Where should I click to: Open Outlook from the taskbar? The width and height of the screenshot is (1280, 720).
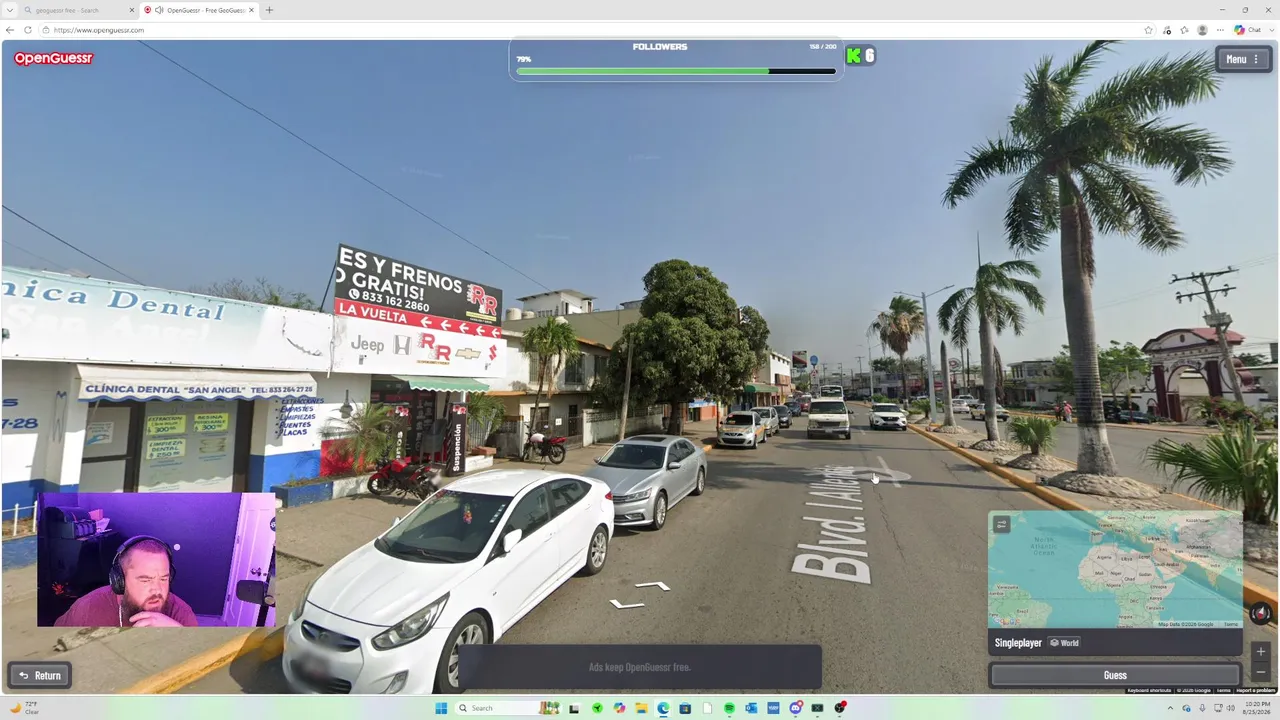751,708
